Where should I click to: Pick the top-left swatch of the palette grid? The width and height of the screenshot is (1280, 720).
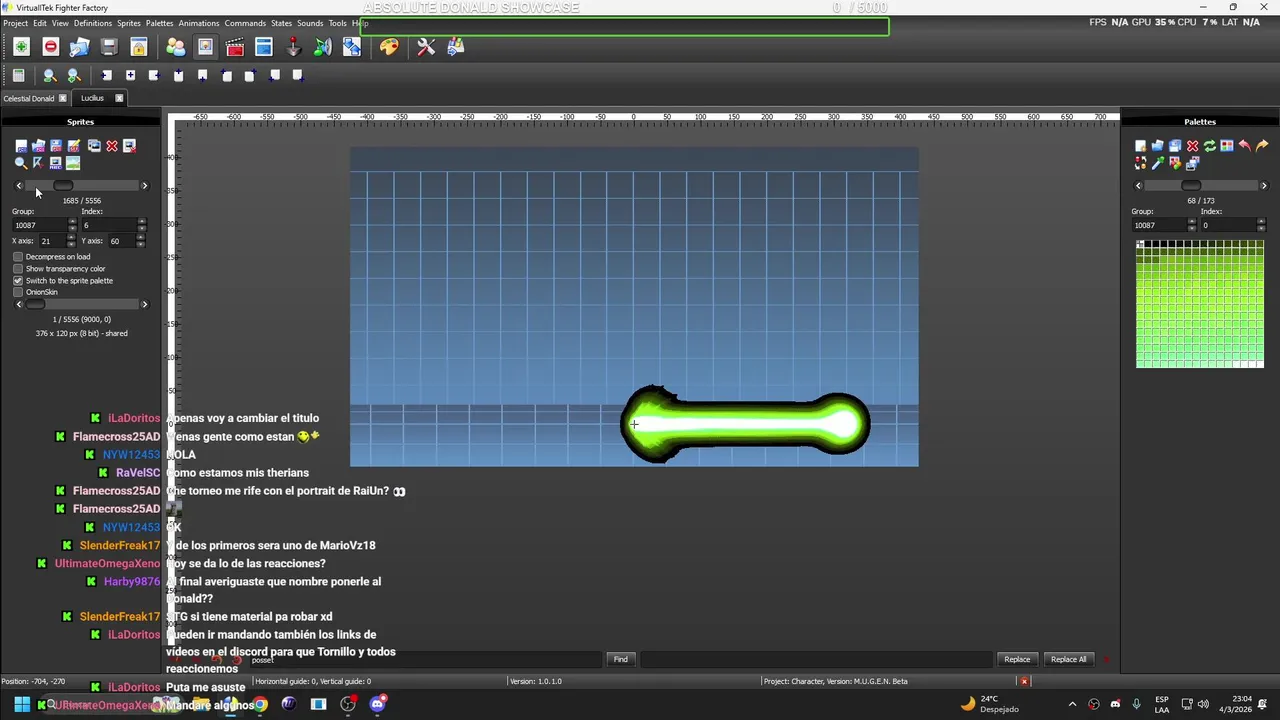point(1140,244)
